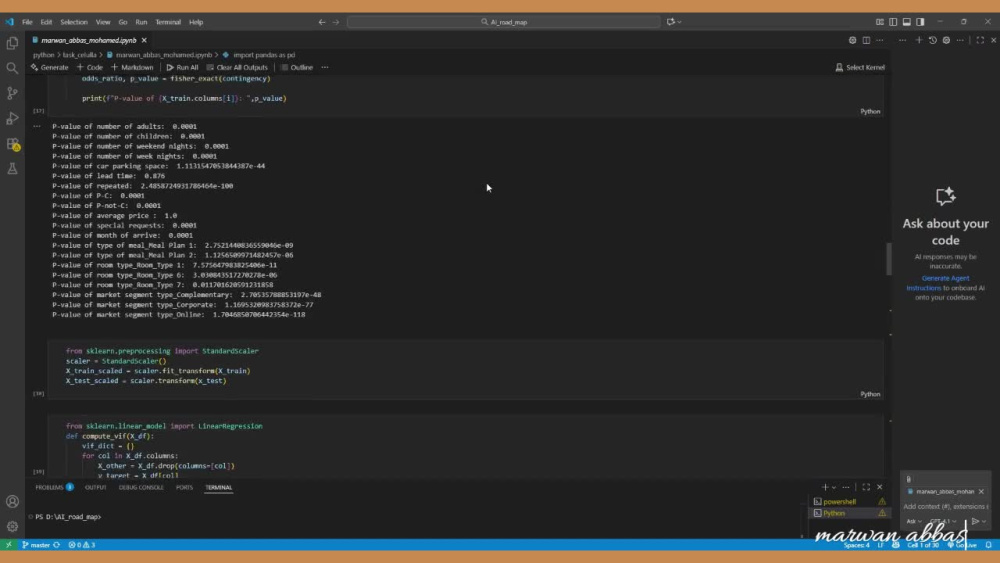
Task: Remove the marwan_abbas_mohan context chip
Action: point(981,492)
